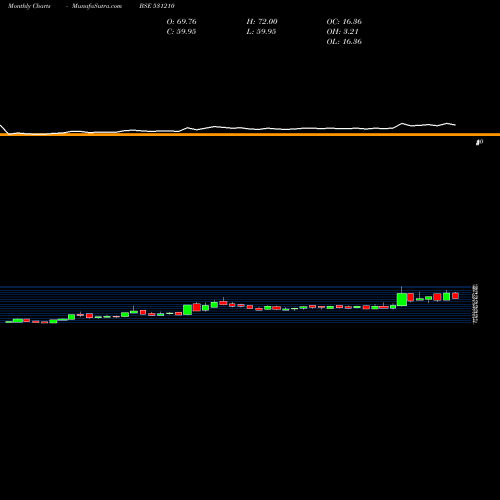Click the 'BSE 531210' symbol text
Screen dimensions: 500x500
[x=157, y=6]
